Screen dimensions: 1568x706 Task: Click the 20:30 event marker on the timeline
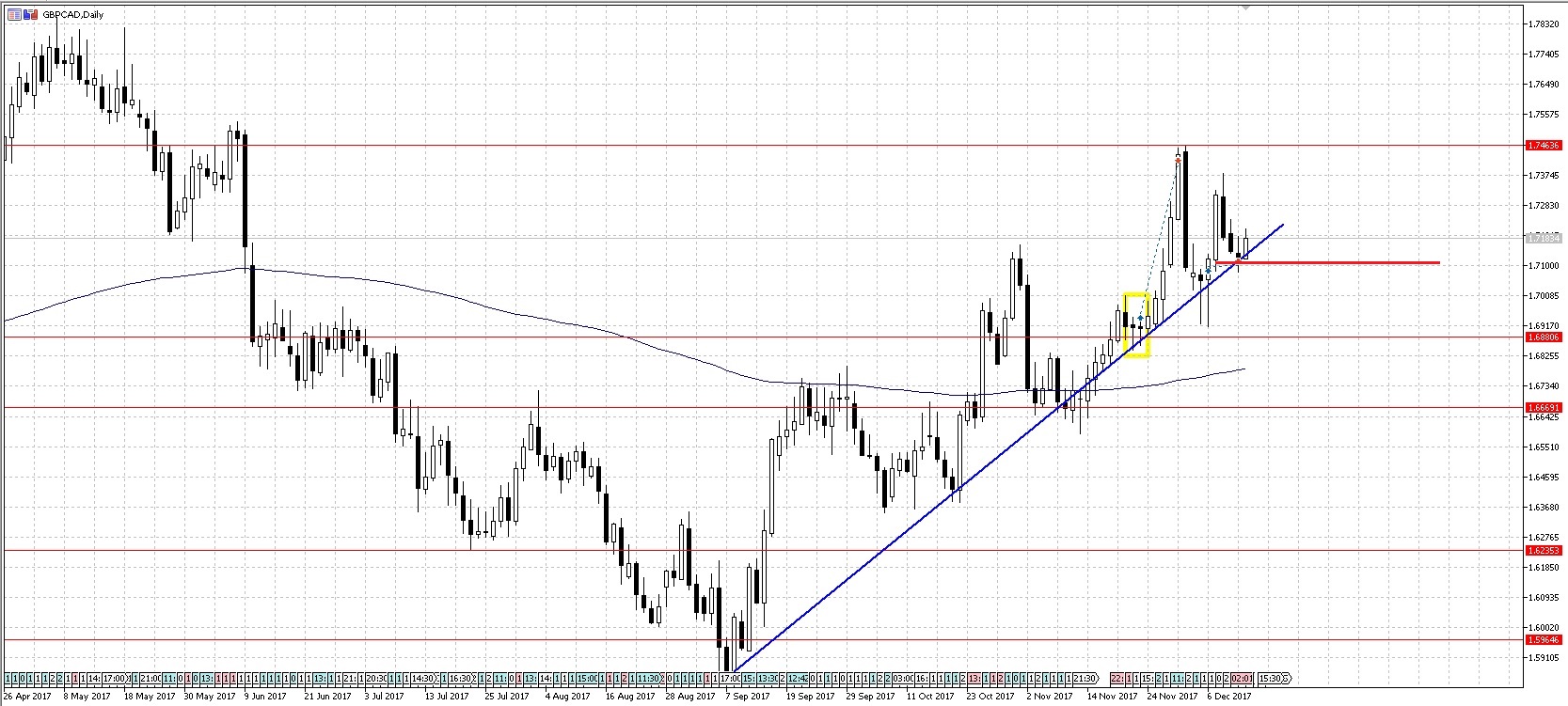click(x=376, y=678)
